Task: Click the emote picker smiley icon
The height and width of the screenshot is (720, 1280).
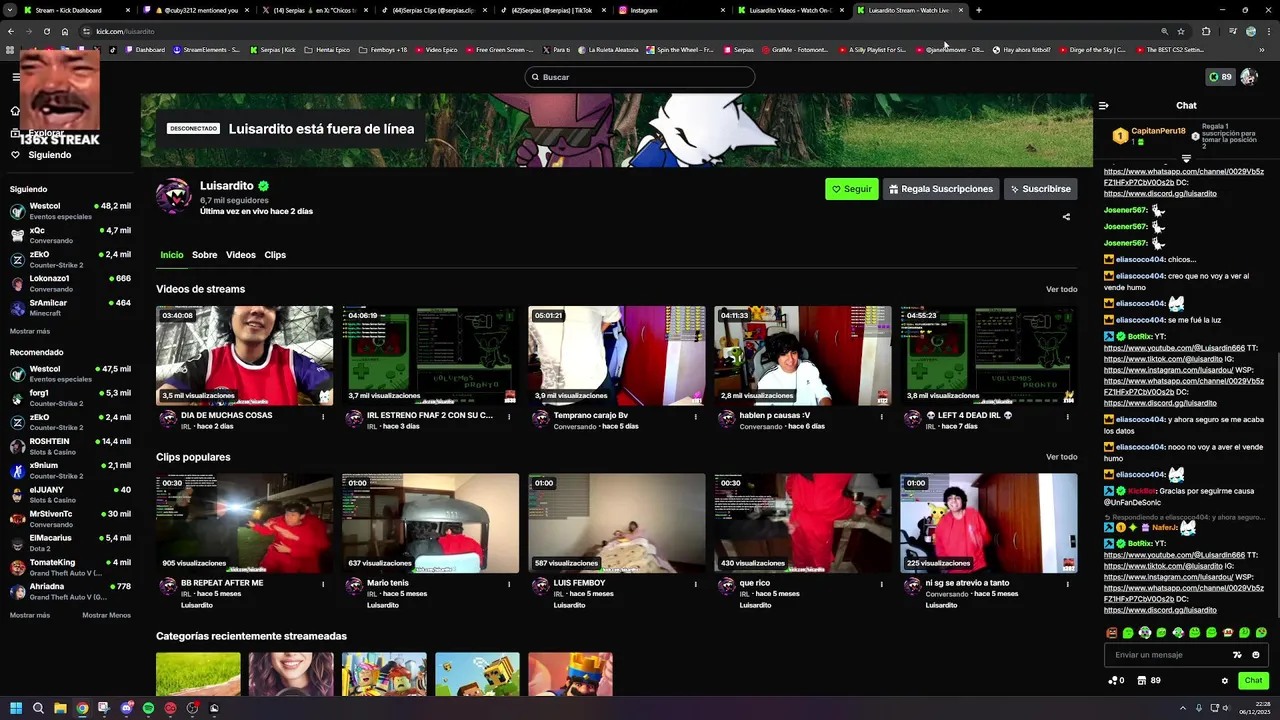Action: click(x=1256, y=655)
